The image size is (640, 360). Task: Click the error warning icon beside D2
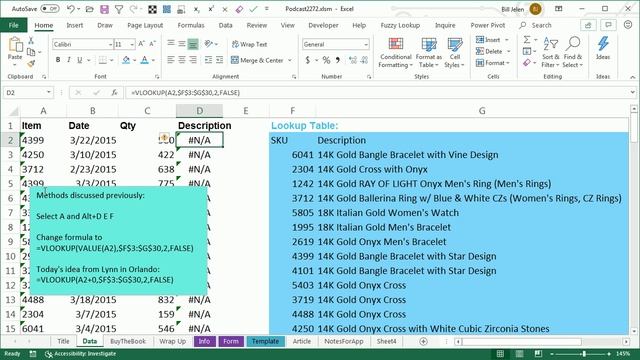[x=164, y=138]
